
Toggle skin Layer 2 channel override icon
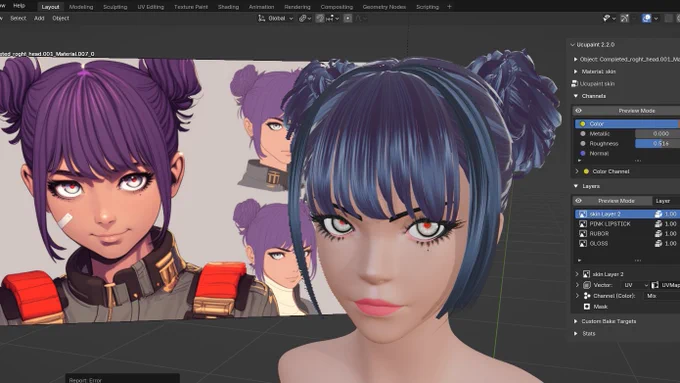(x=658, y=214)
